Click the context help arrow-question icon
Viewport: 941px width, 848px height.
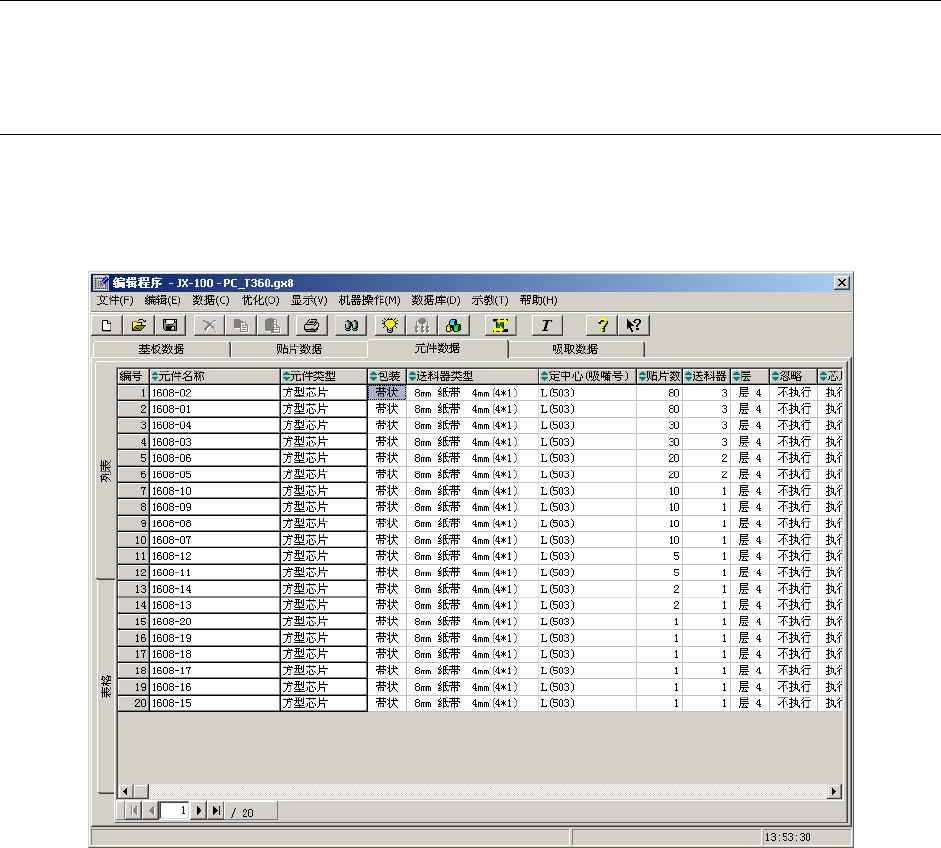point(632,325)
